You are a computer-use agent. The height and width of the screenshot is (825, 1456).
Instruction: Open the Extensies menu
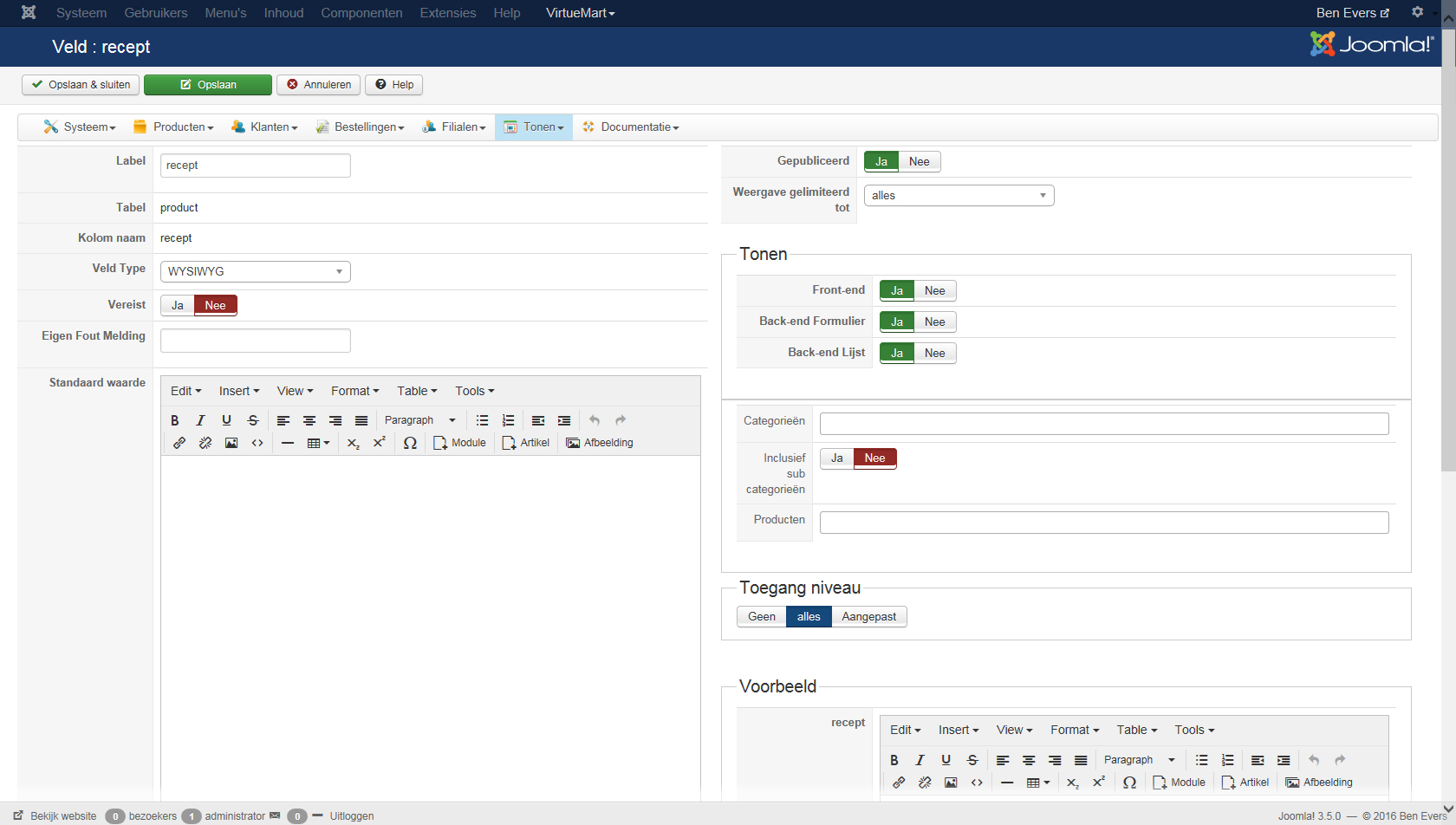point(448,13)
